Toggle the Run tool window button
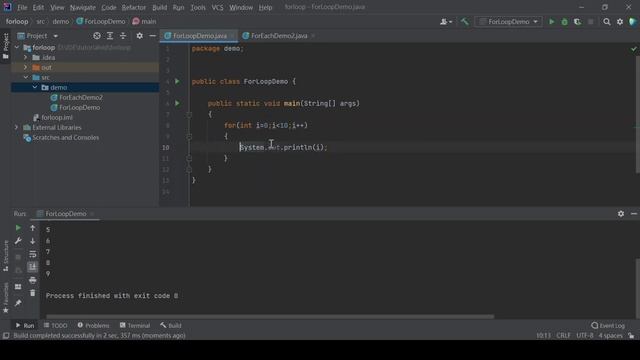 24,325
